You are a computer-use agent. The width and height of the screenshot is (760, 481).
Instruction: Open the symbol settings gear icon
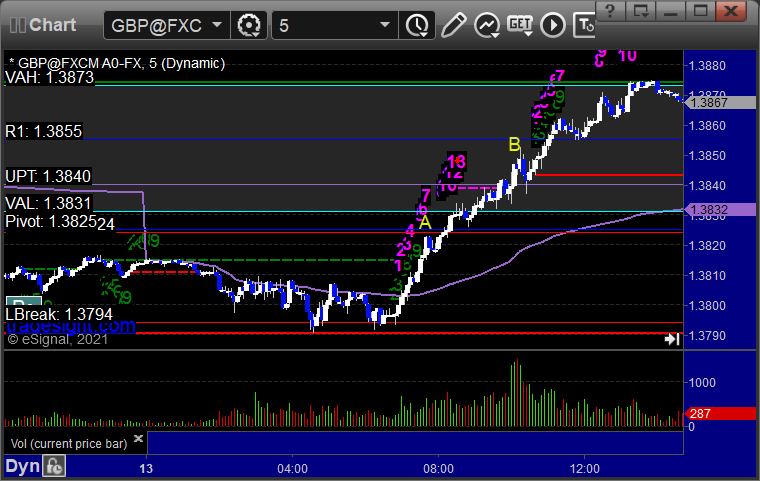[249, 25]
